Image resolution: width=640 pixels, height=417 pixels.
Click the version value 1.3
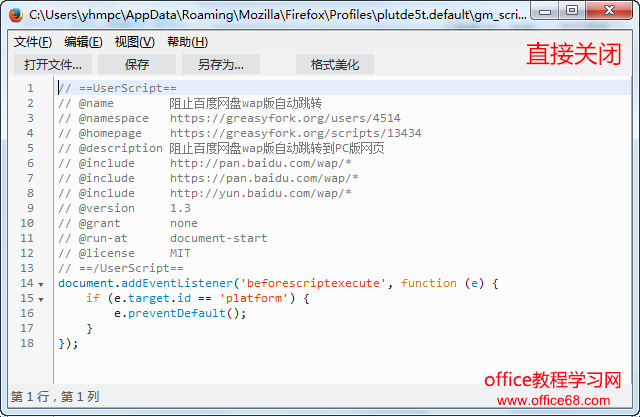(180, 208)
